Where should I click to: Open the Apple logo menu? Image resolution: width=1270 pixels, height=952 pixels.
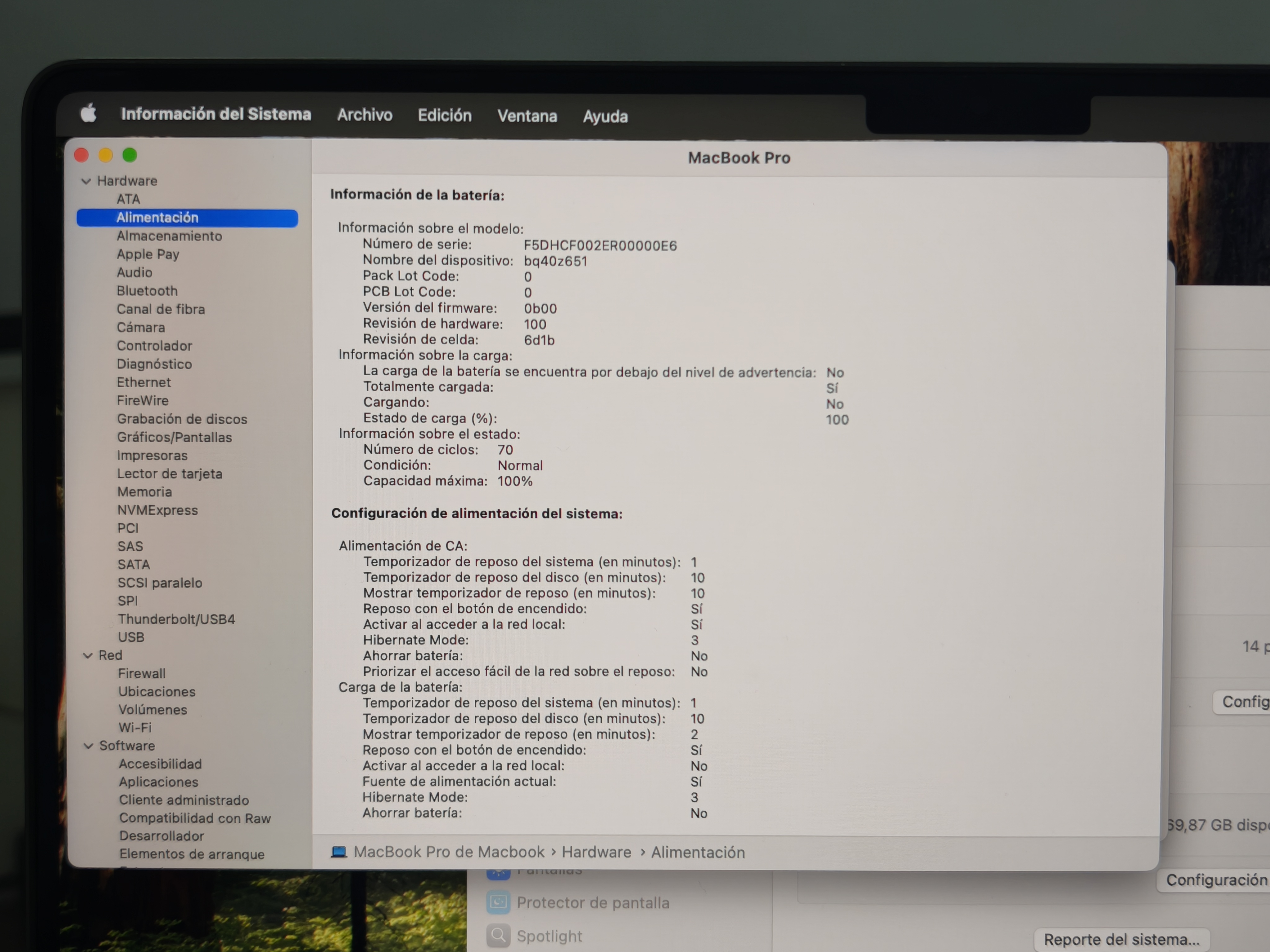point(88,113)
